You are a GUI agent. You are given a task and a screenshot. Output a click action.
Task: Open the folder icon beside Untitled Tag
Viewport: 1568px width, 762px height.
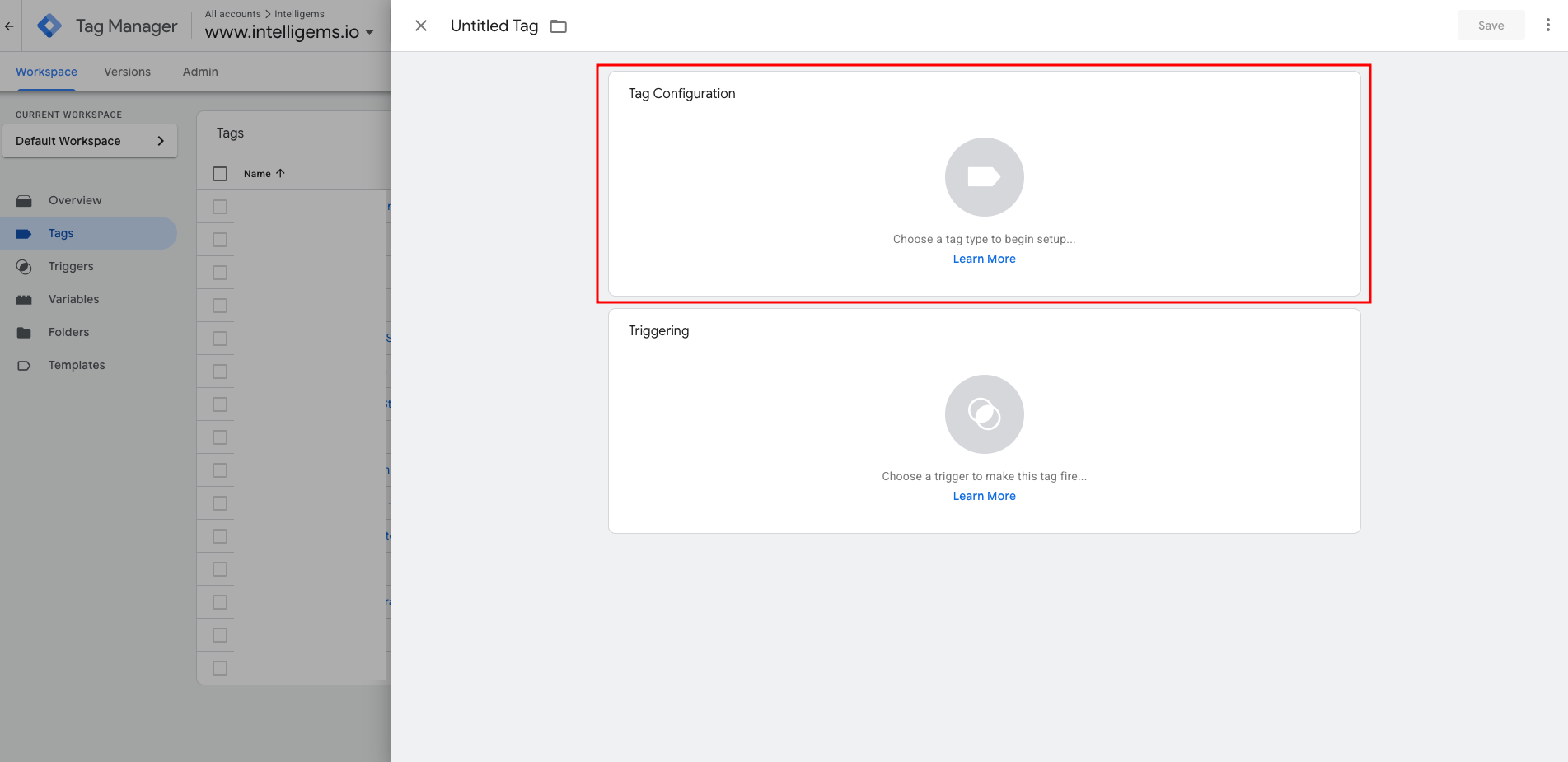pyautogui.click(x=559, y=26)
